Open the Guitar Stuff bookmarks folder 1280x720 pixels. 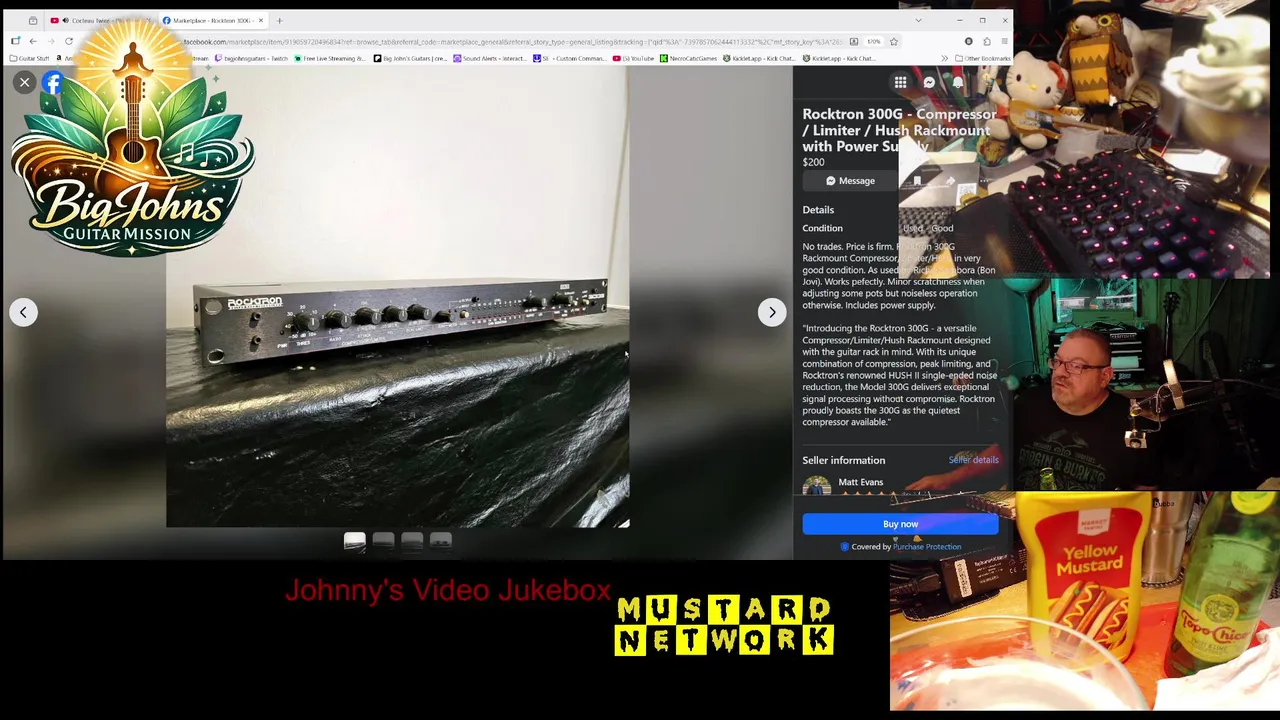click(29, 59)
